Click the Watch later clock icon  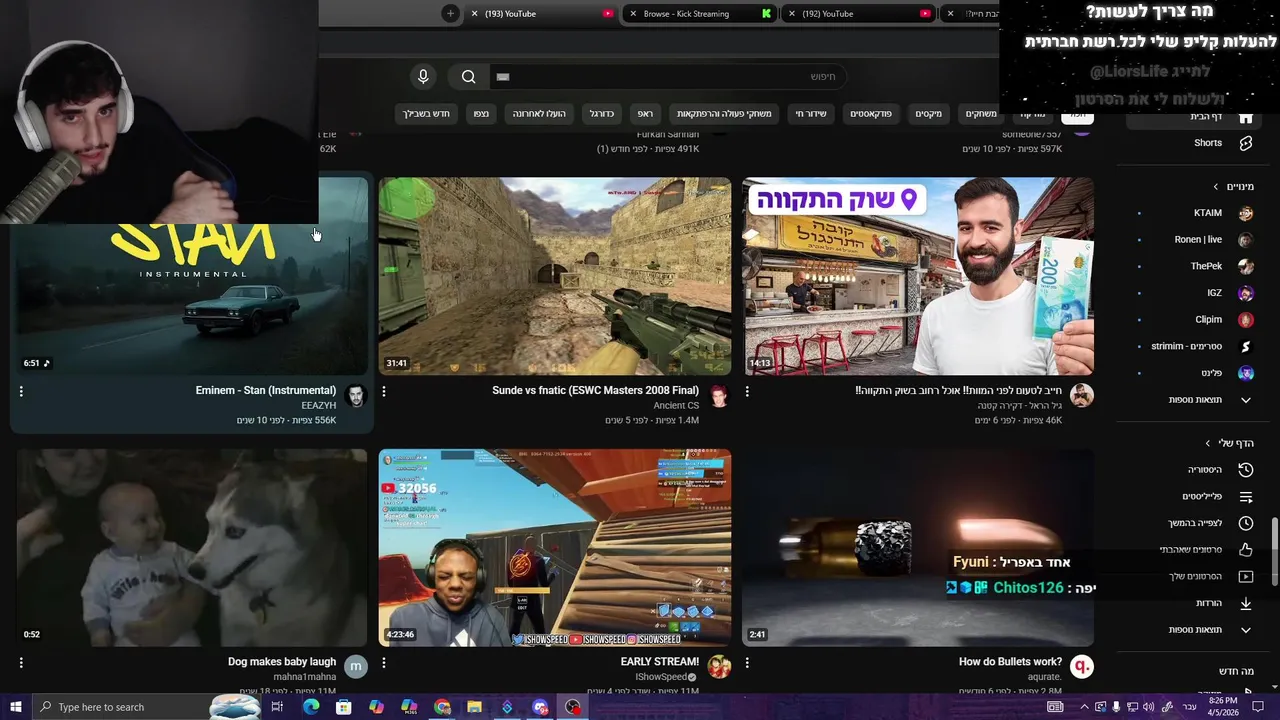(x=1245, y=523)
